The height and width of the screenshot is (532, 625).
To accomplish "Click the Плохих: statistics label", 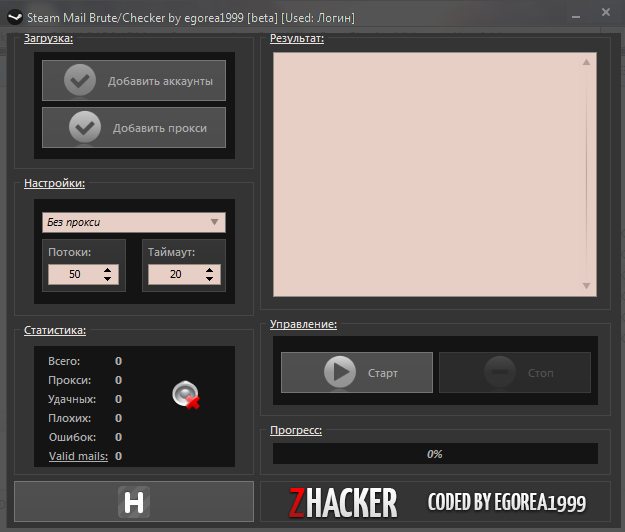I will (69, 418).
